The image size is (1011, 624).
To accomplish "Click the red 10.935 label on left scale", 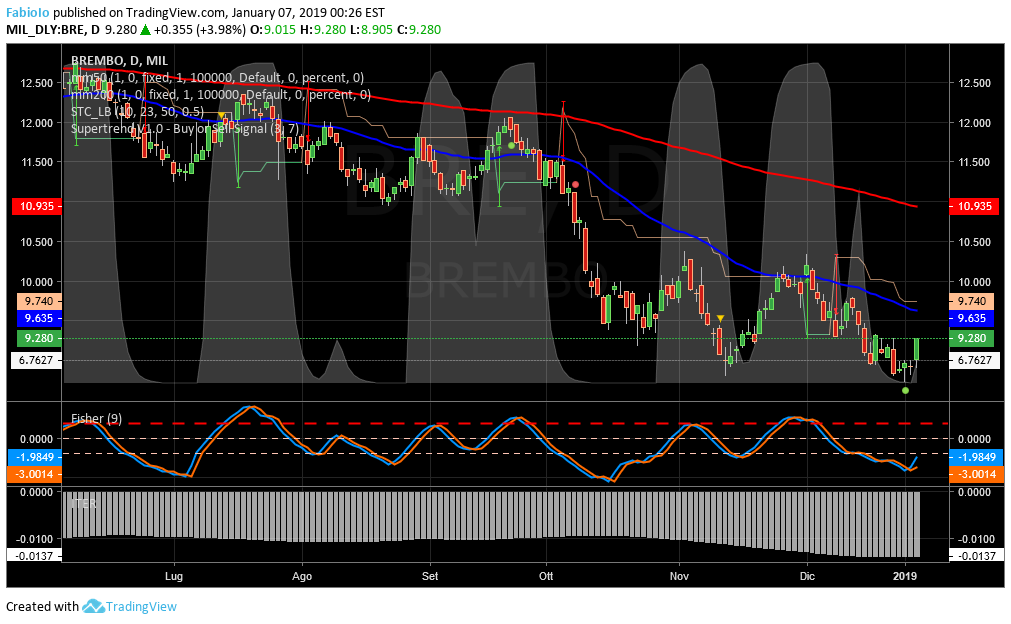I will [37, 206].
